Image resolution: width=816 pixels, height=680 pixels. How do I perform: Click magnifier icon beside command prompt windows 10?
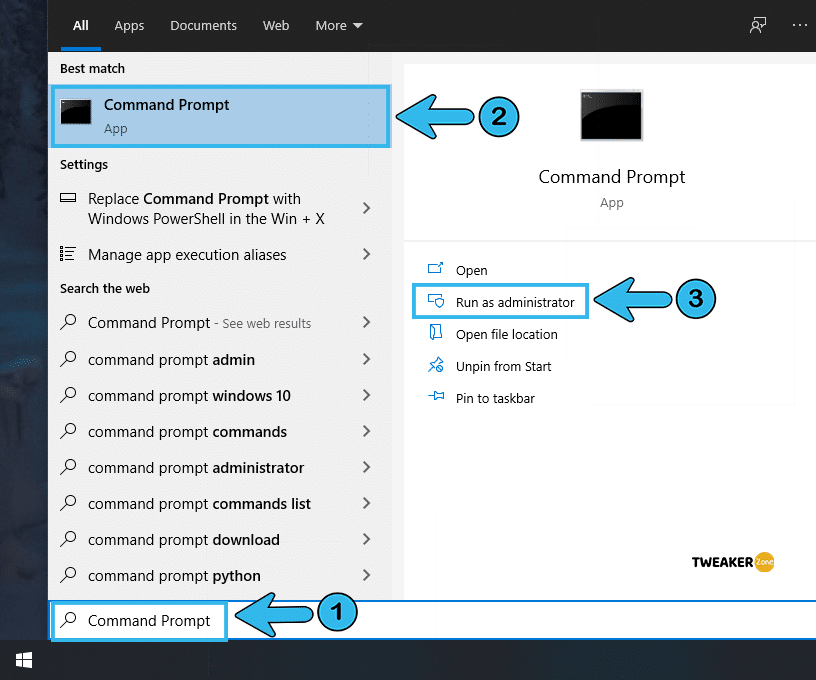coord(68,395)
